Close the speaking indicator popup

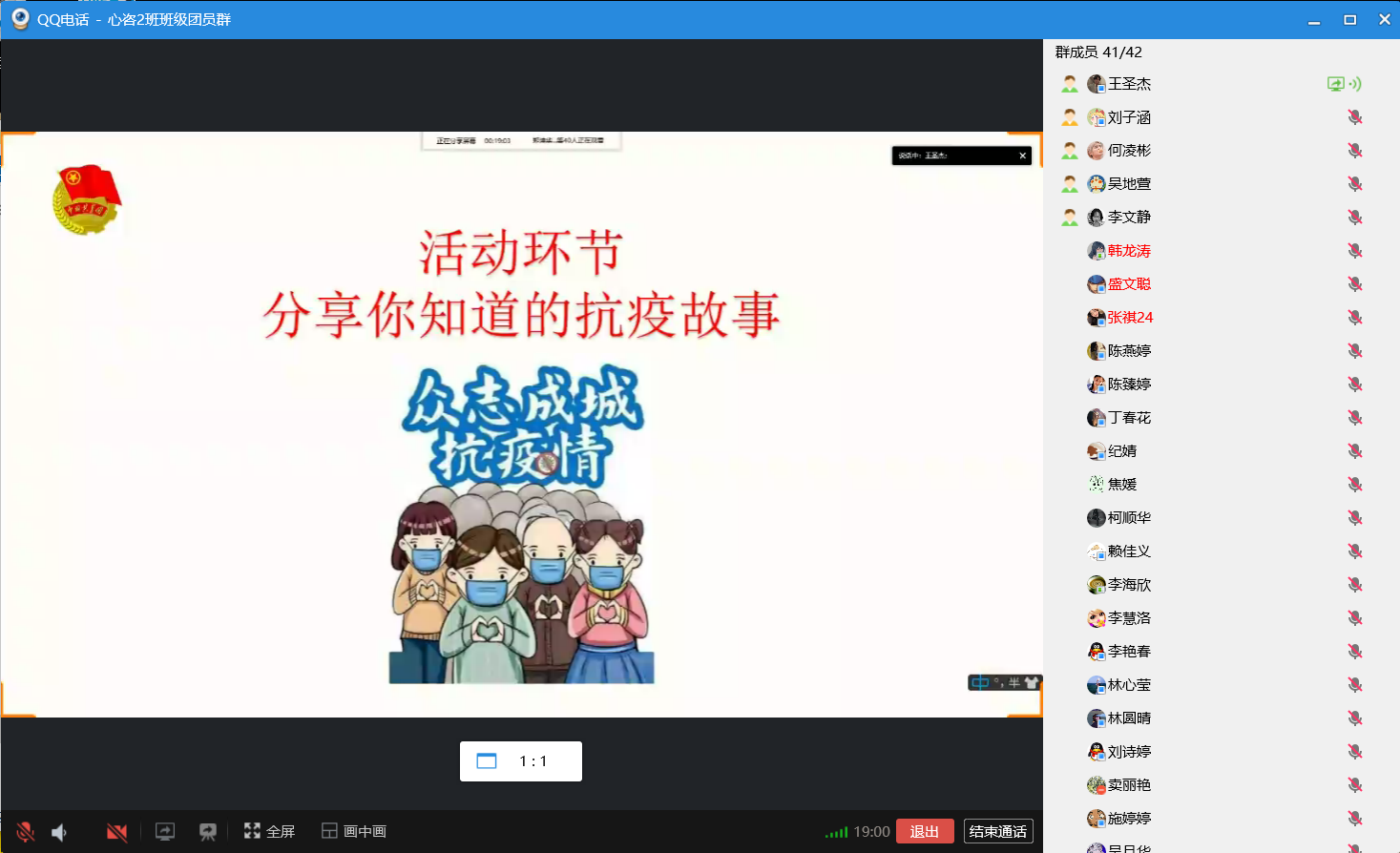[1022, 156]
